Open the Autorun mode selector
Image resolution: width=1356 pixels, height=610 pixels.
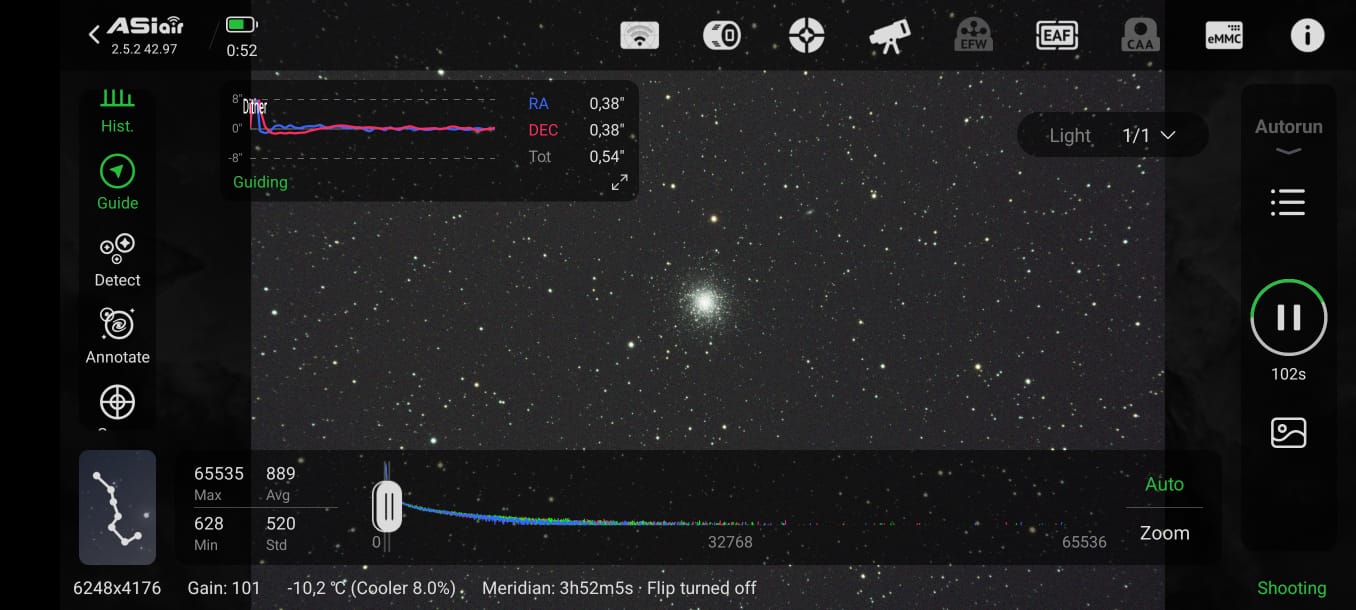(1288, 137)
